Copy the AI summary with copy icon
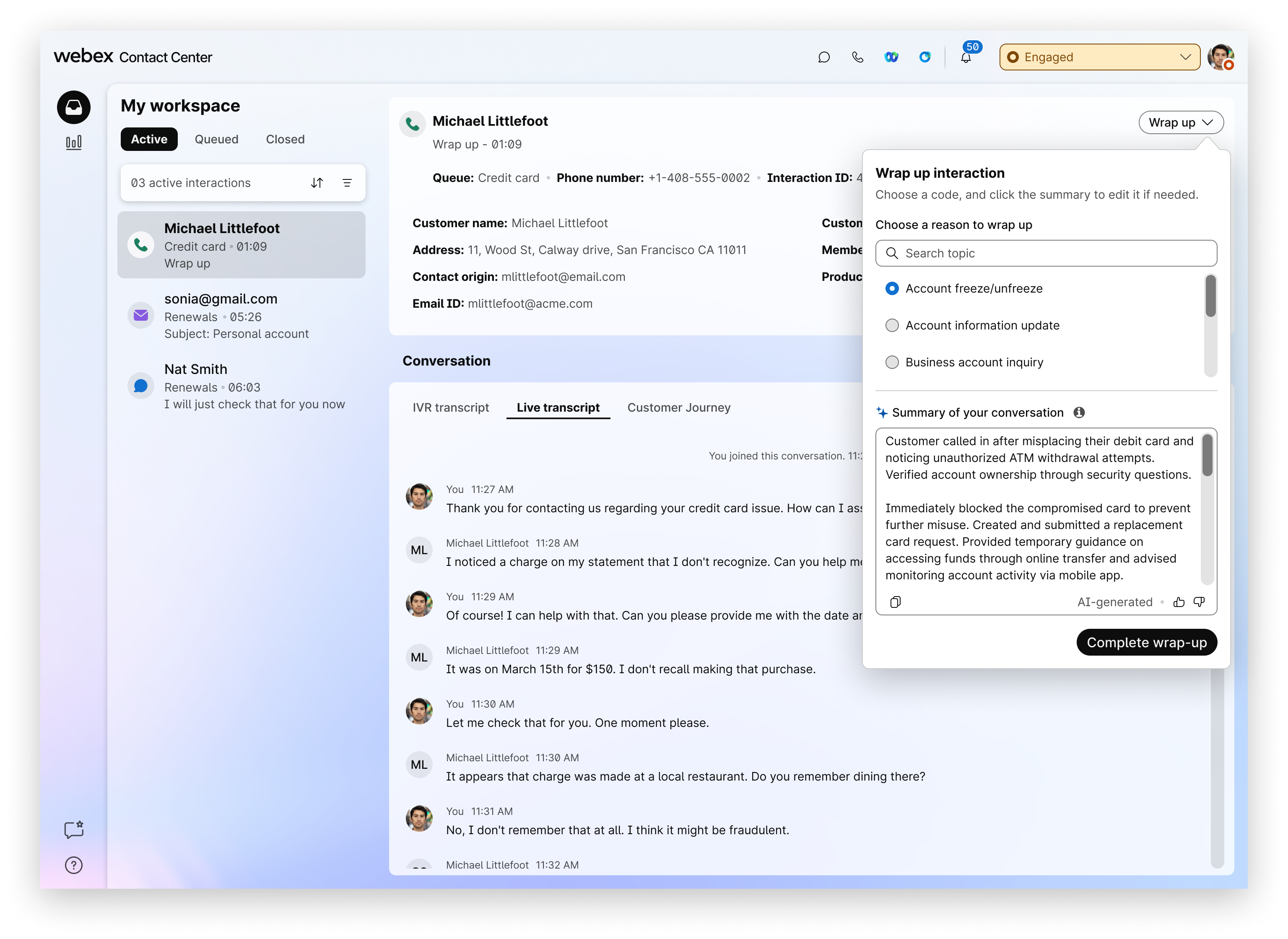The height and width of the screenshot is (939, 1288). click(x=895, y=602)
